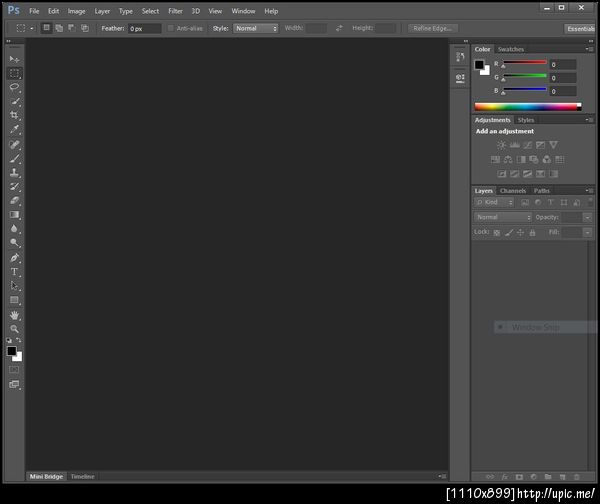Choose Add to selection mode
Screen dimensions: 600x504
59,28
